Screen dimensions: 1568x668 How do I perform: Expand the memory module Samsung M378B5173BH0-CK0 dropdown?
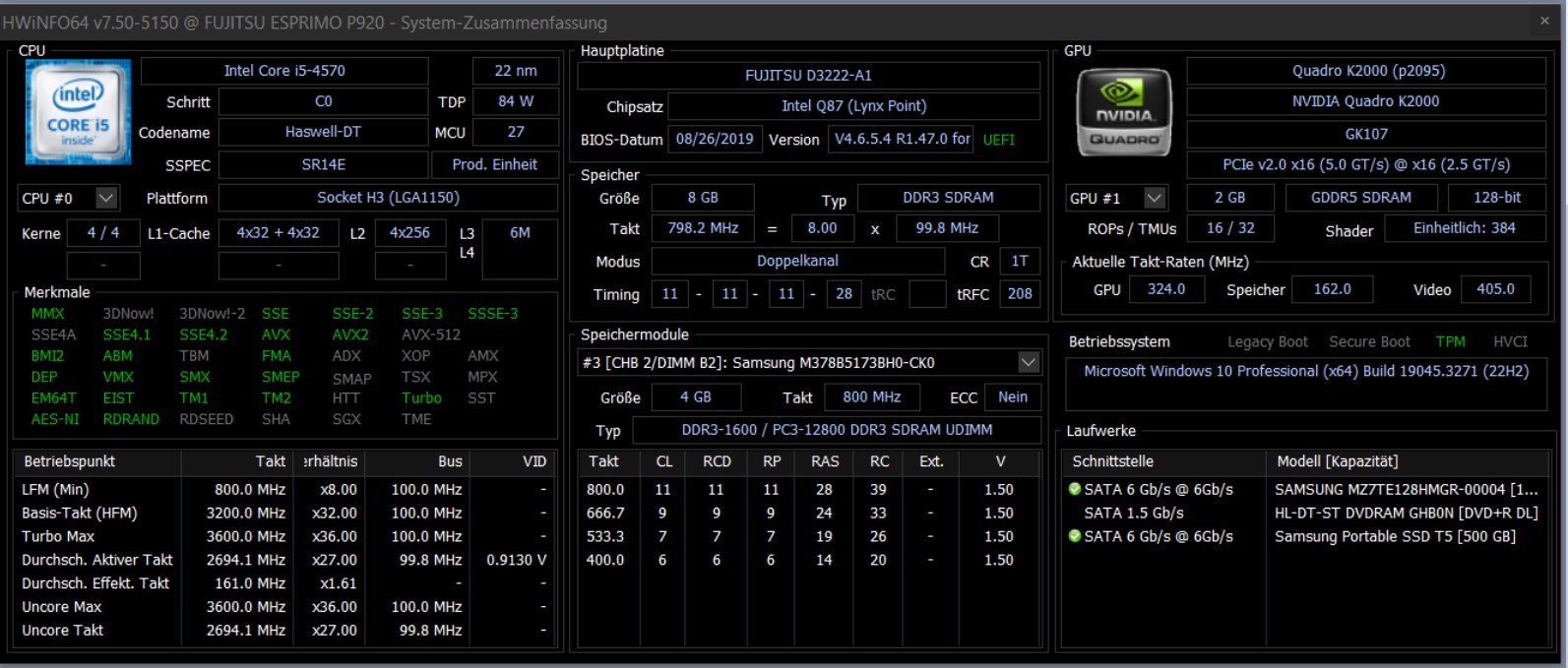tap(1029, 362)
